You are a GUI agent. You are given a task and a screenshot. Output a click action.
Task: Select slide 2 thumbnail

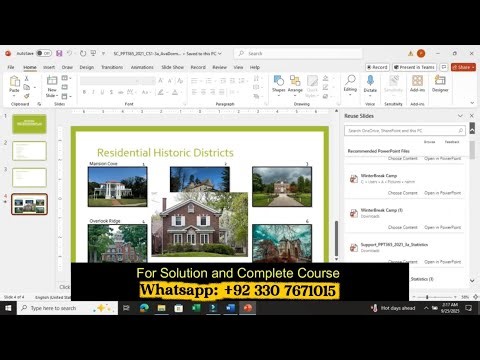29,151
